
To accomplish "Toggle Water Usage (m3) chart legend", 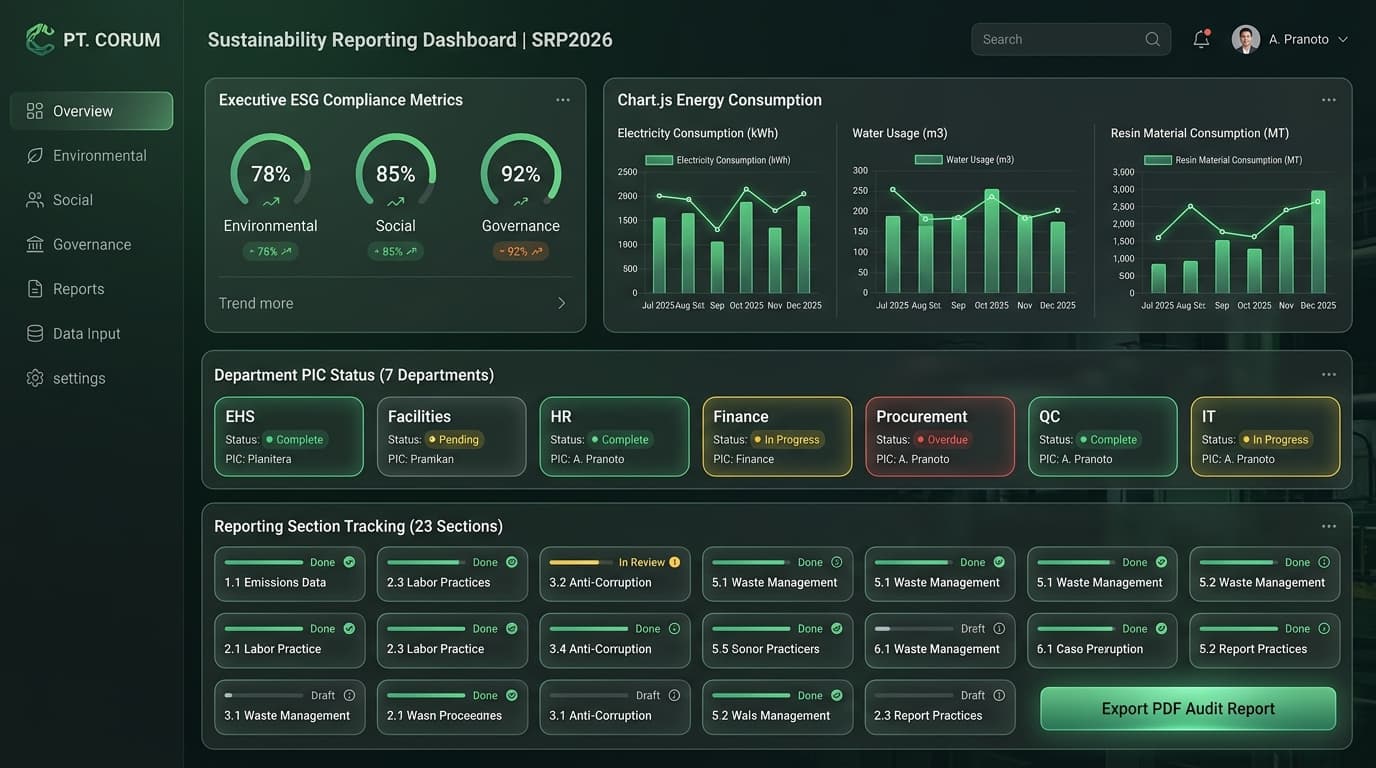I will 964,160.
